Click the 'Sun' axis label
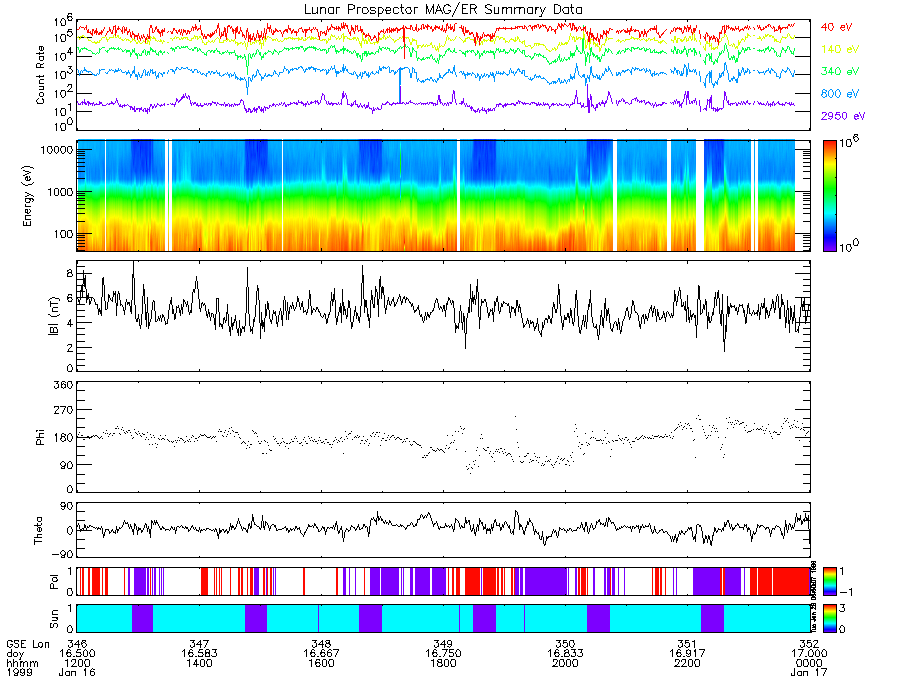Screen dimensions: 900x700 [53, 619]
